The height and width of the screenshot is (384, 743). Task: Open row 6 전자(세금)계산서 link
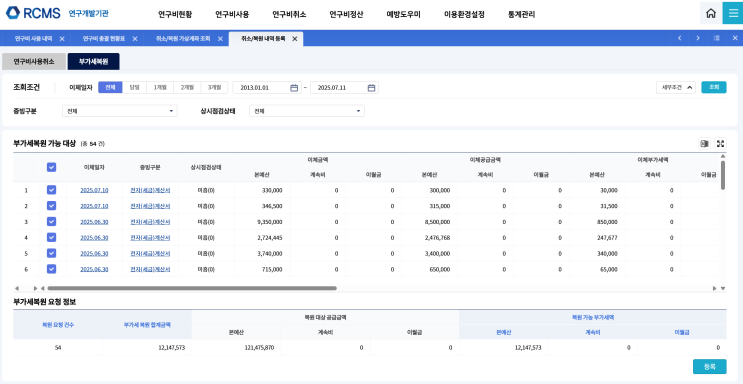pyautogui.click(x=150, y=269)
